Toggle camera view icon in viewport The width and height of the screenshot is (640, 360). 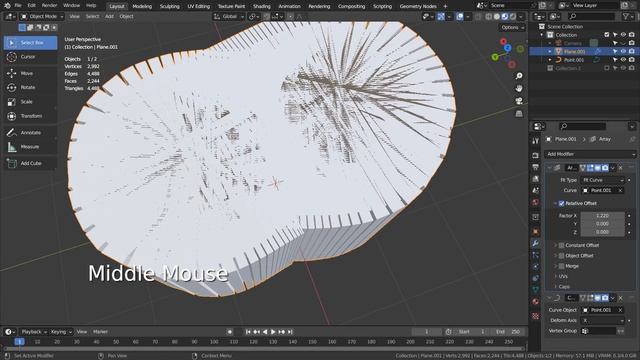(519, 101)
